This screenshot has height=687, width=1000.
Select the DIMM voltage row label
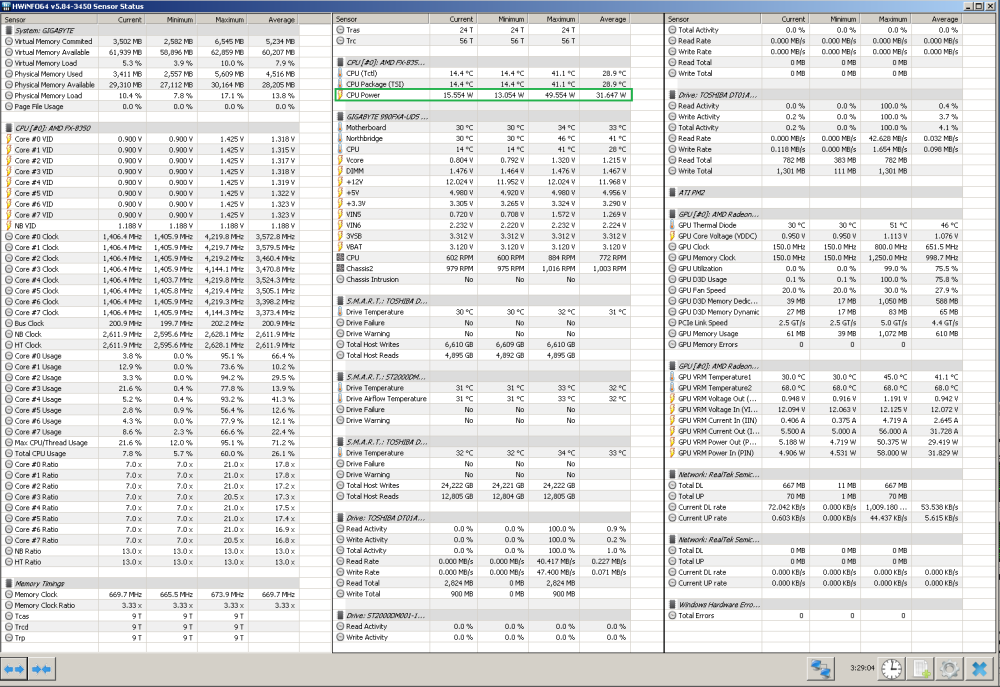[x=355, y=171]
